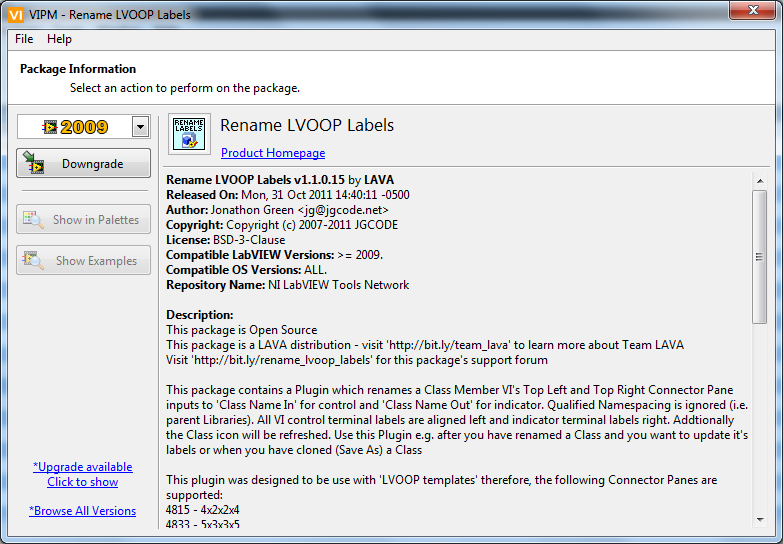Click the 'Rename LVOOP Labels v1.1.0.15' heading line
The image size is (783, 544).
point(280,180)
